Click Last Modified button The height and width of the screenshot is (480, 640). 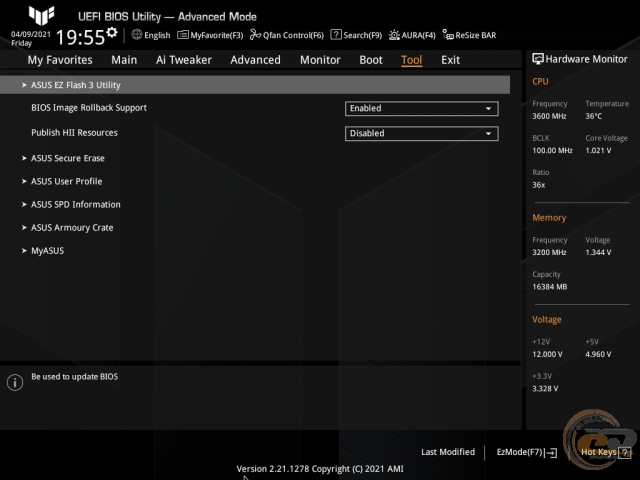tap(448, 452)
